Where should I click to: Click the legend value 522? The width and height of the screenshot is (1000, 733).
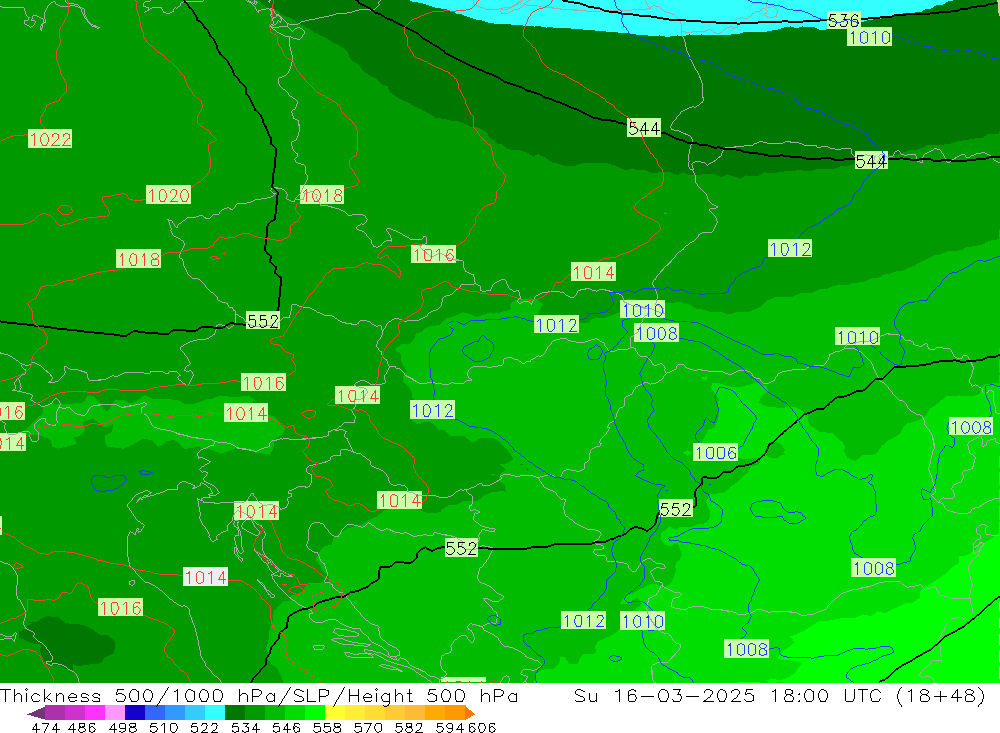coord(205,727)
